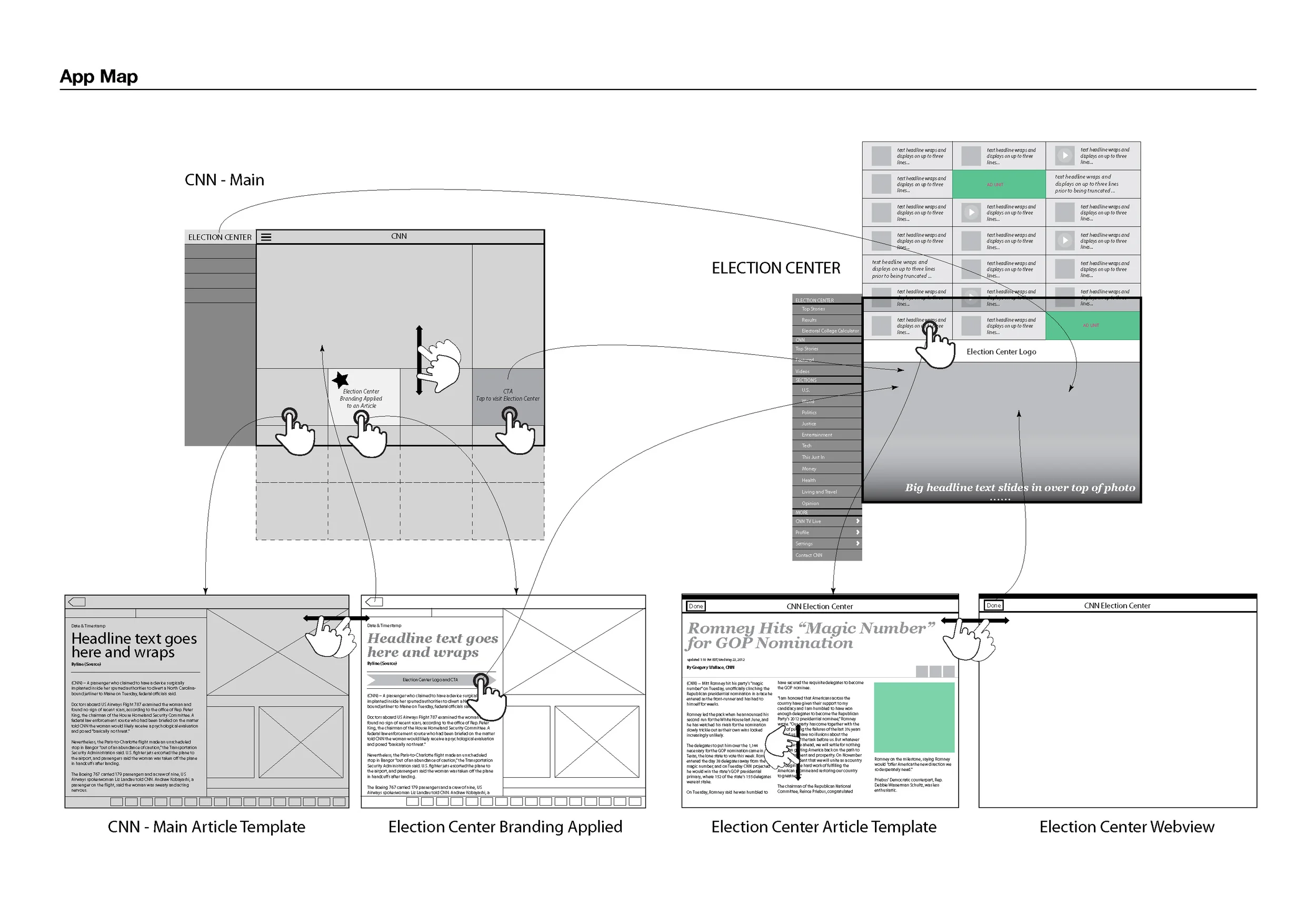Click the 'By Gregory Wallace, CNN' byline
Screen dimensions: 1316x922
point(710,668)
